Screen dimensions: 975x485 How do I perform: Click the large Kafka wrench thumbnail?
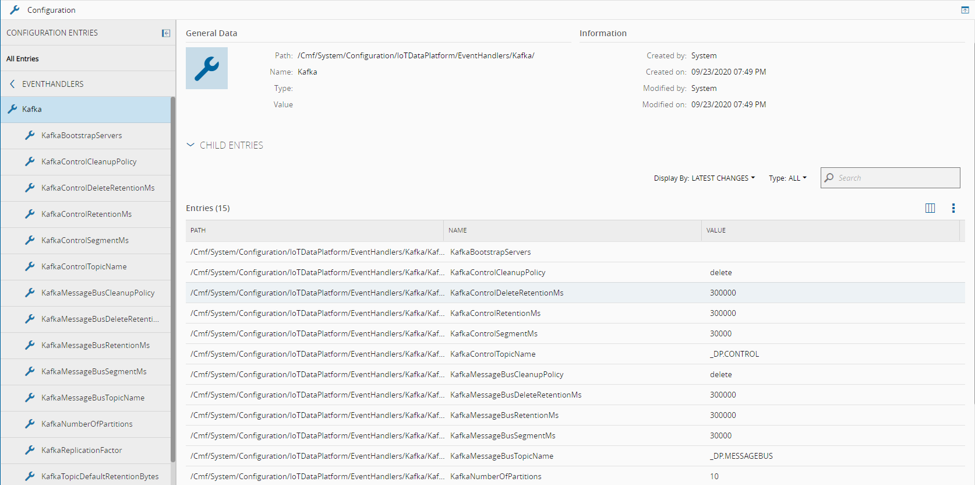pos(207,68)
